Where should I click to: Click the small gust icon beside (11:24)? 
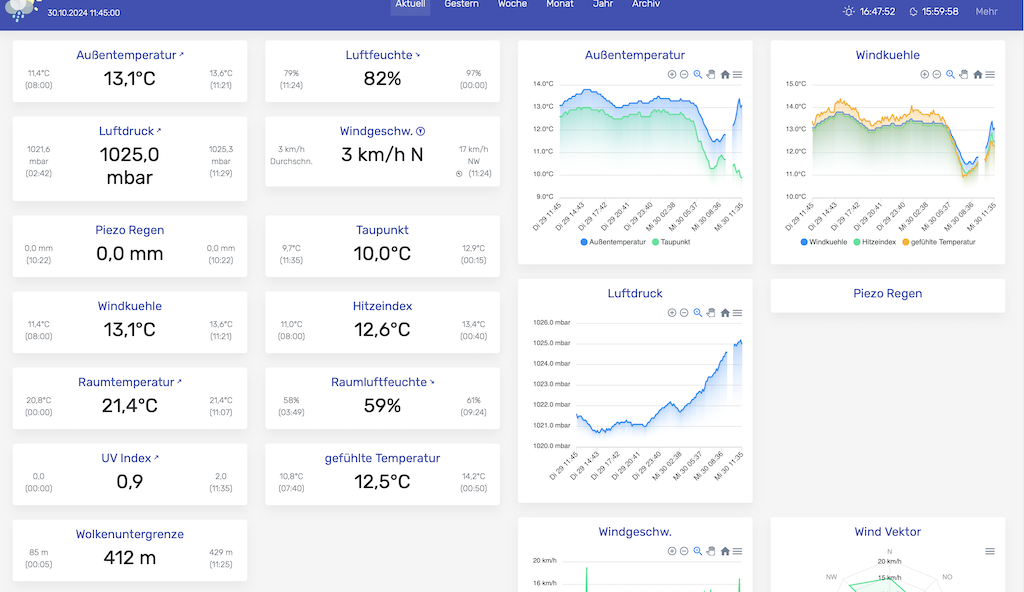(x=459, y=174)
